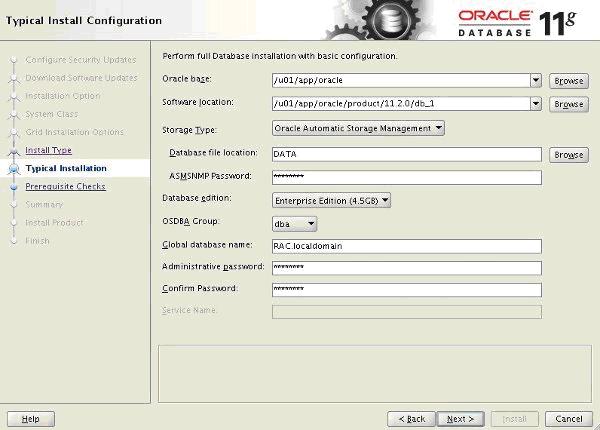Click the Oracle base text field

pyautogui.click(x=401, y=80)
